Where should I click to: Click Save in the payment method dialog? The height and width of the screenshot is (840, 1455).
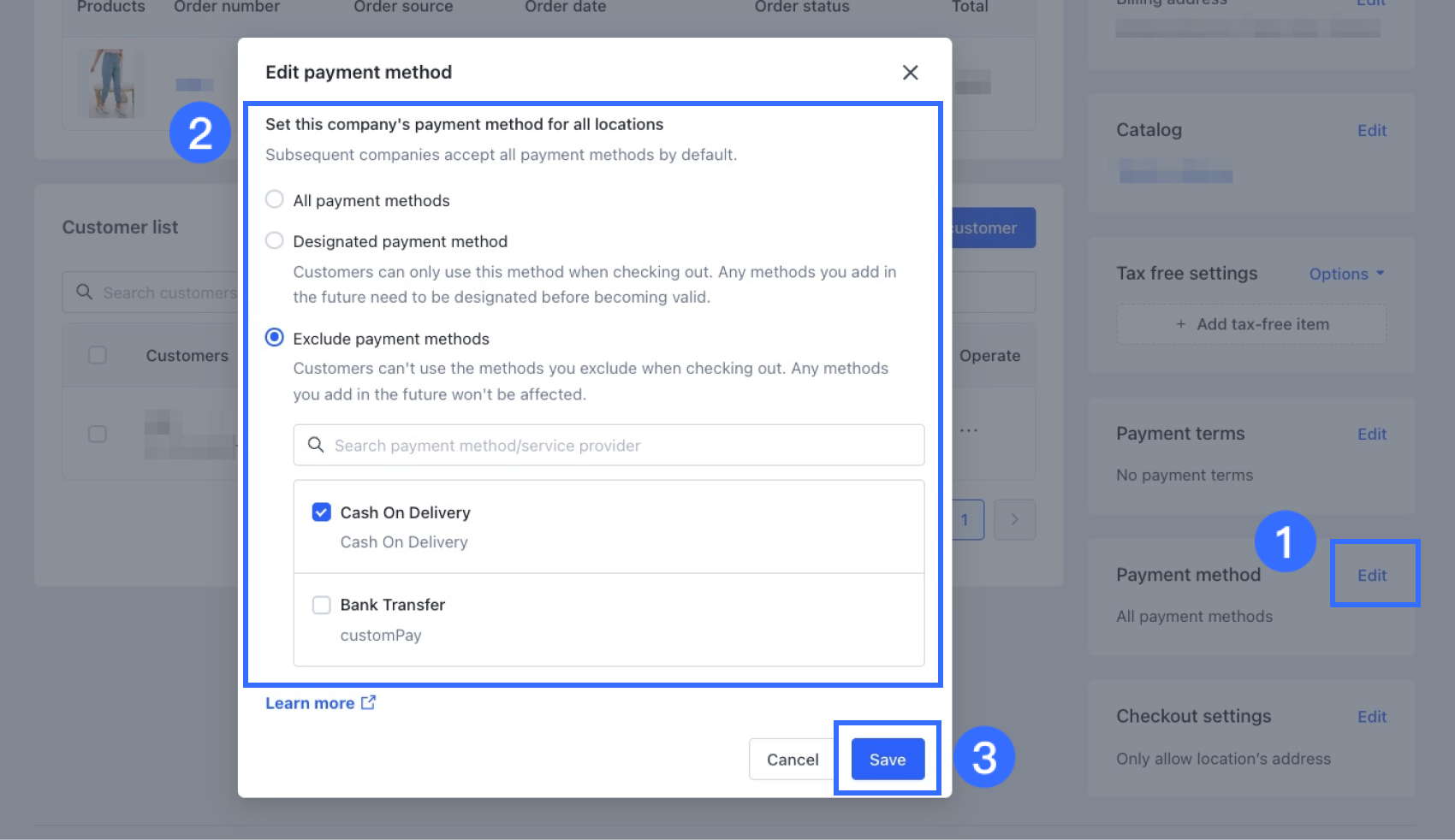888,759
